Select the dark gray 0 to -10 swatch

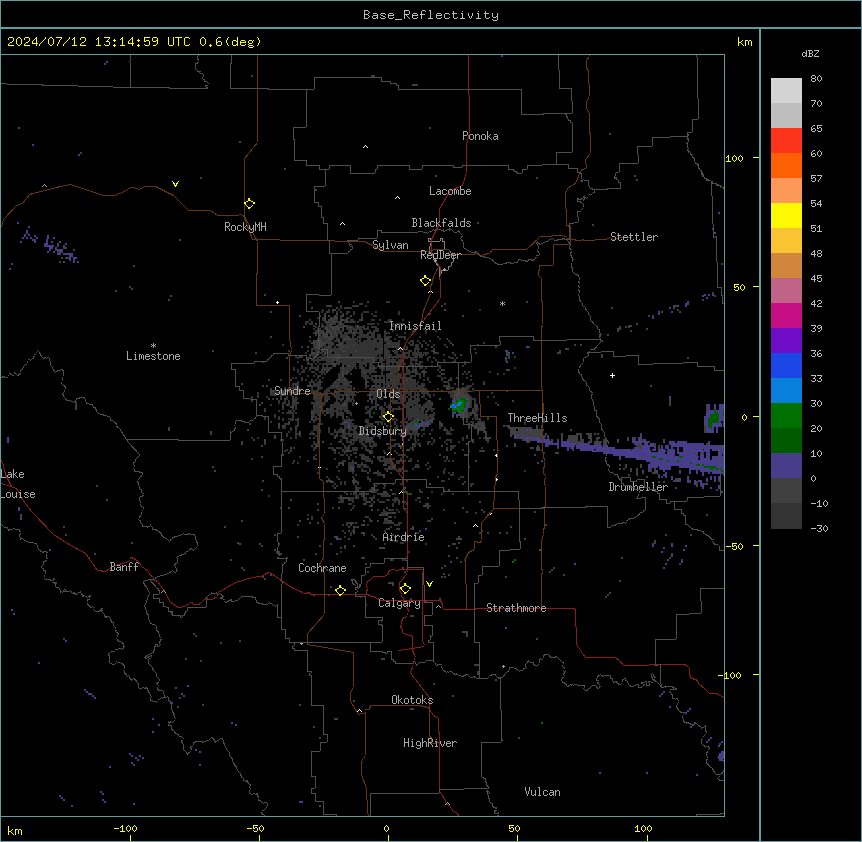[786, 491]
